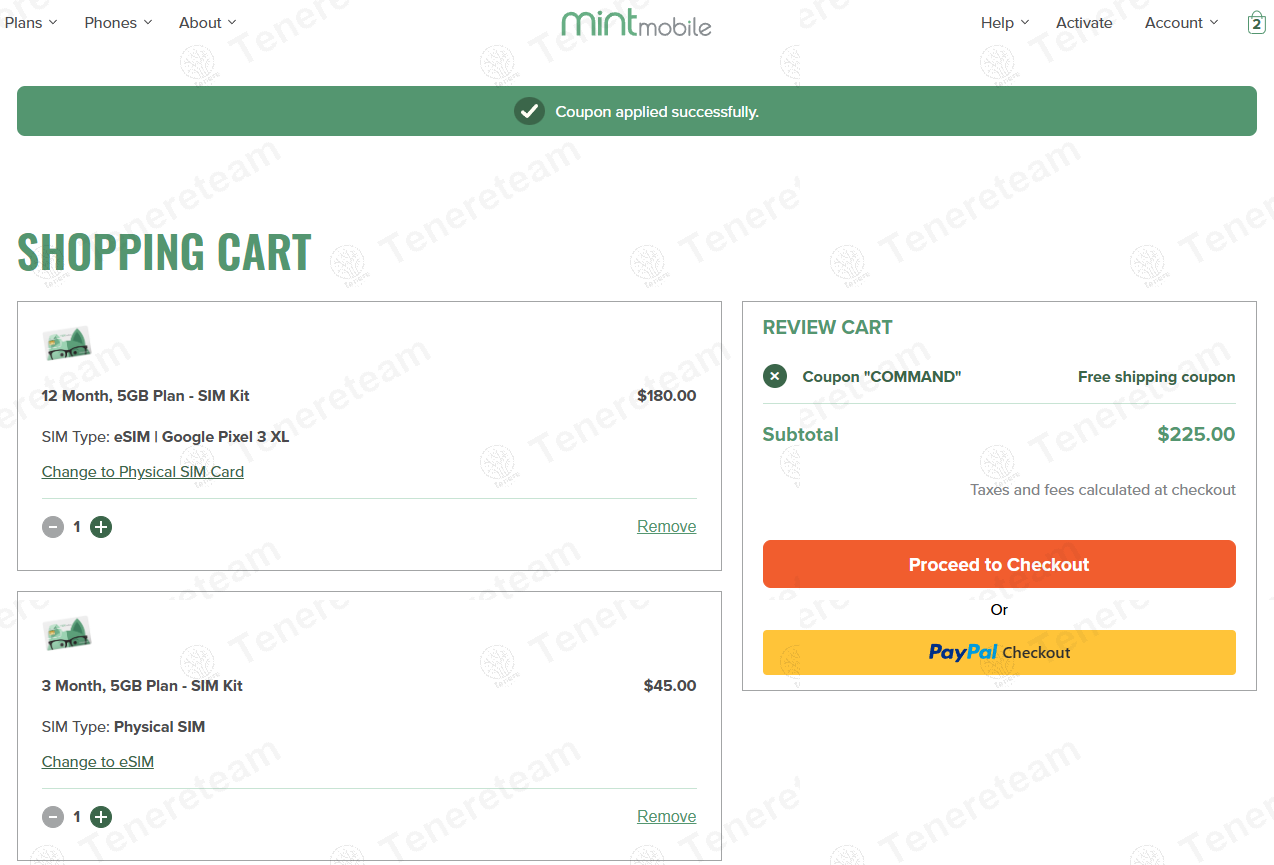Decrease quantity of 3 Month plan
This screenshot has width=1274, height=865.
[53, 817]
